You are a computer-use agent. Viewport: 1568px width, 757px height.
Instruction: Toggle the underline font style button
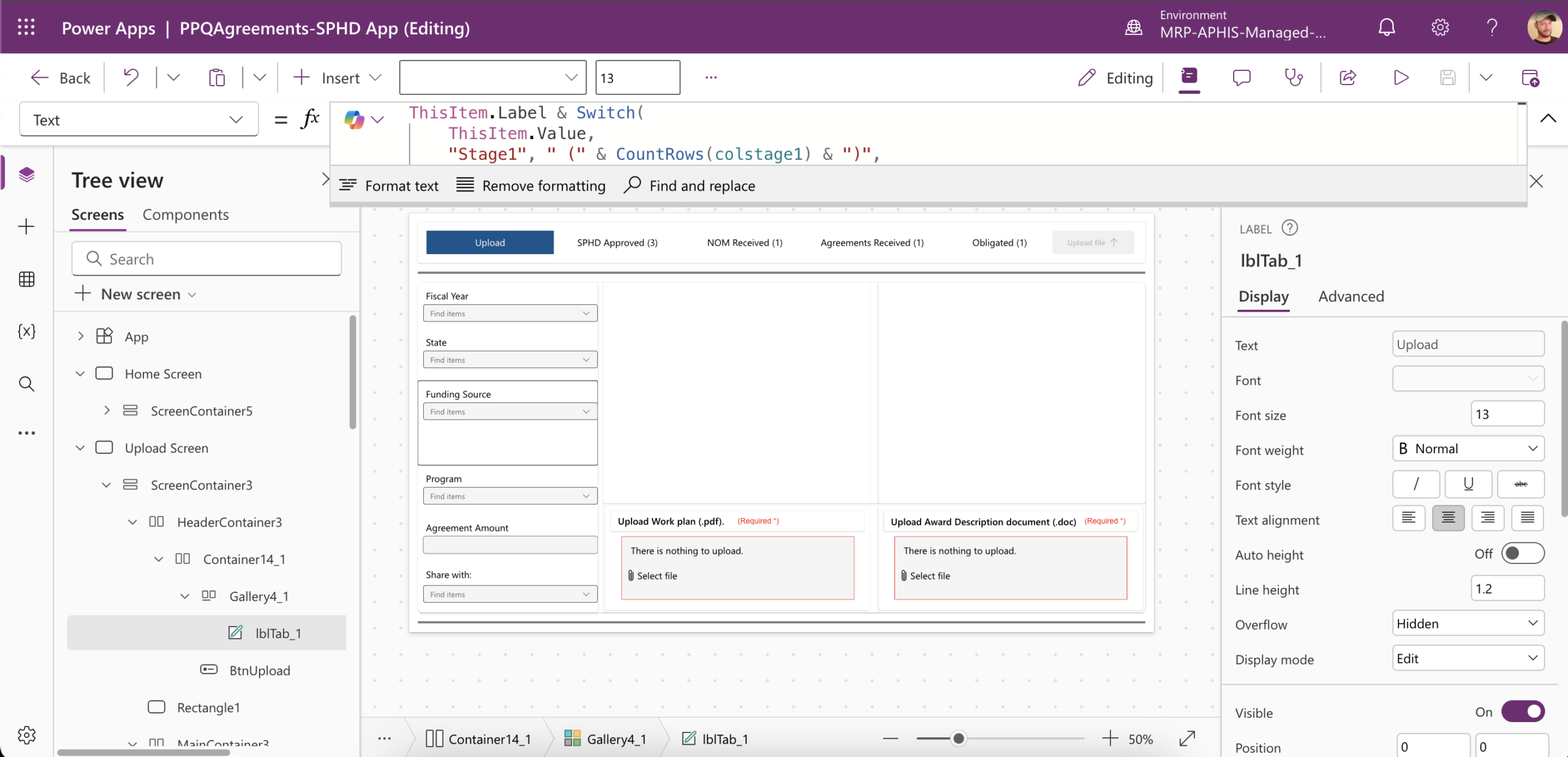point(1468,484)
